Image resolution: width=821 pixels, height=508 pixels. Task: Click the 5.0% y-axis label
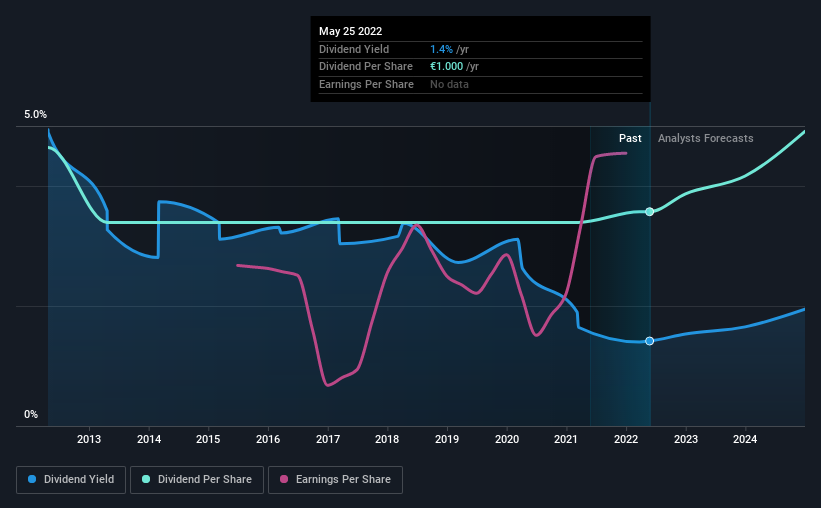click(x=35, y=114)
